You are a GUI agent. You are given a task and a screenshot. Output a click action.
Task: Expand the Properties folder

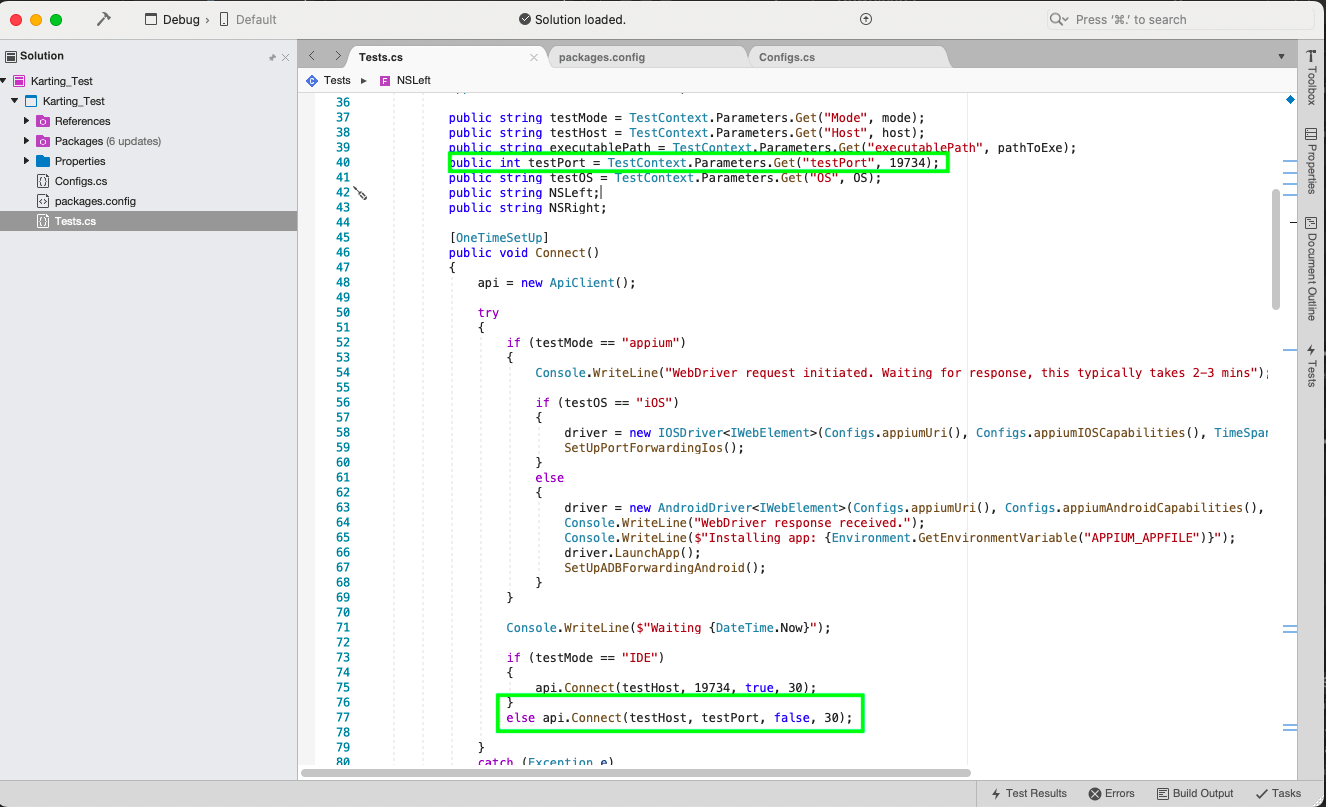(x=27, y=161)
